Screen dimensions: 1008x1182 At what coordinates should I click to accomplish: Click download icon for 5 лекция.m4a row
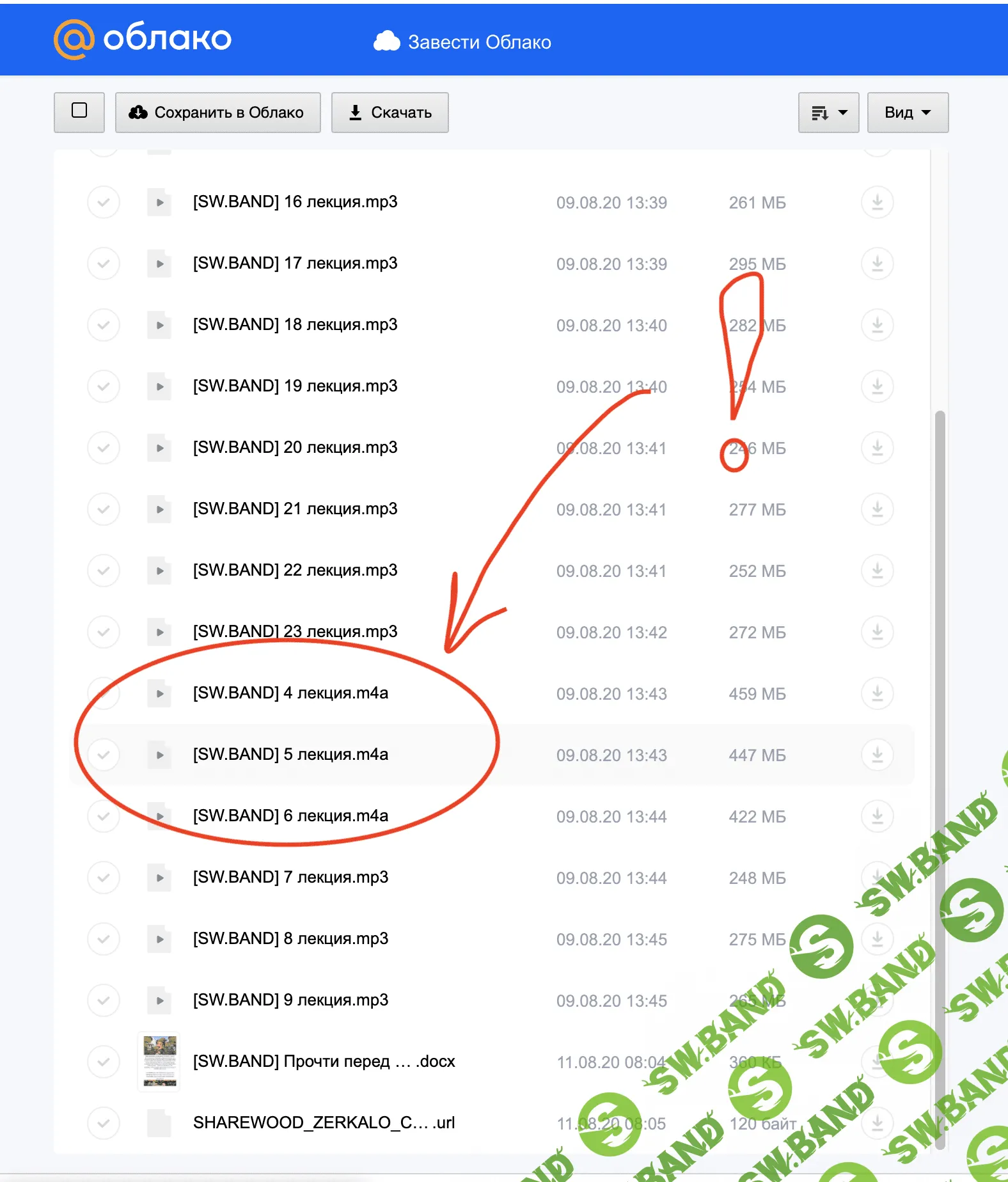coord(877,755)
